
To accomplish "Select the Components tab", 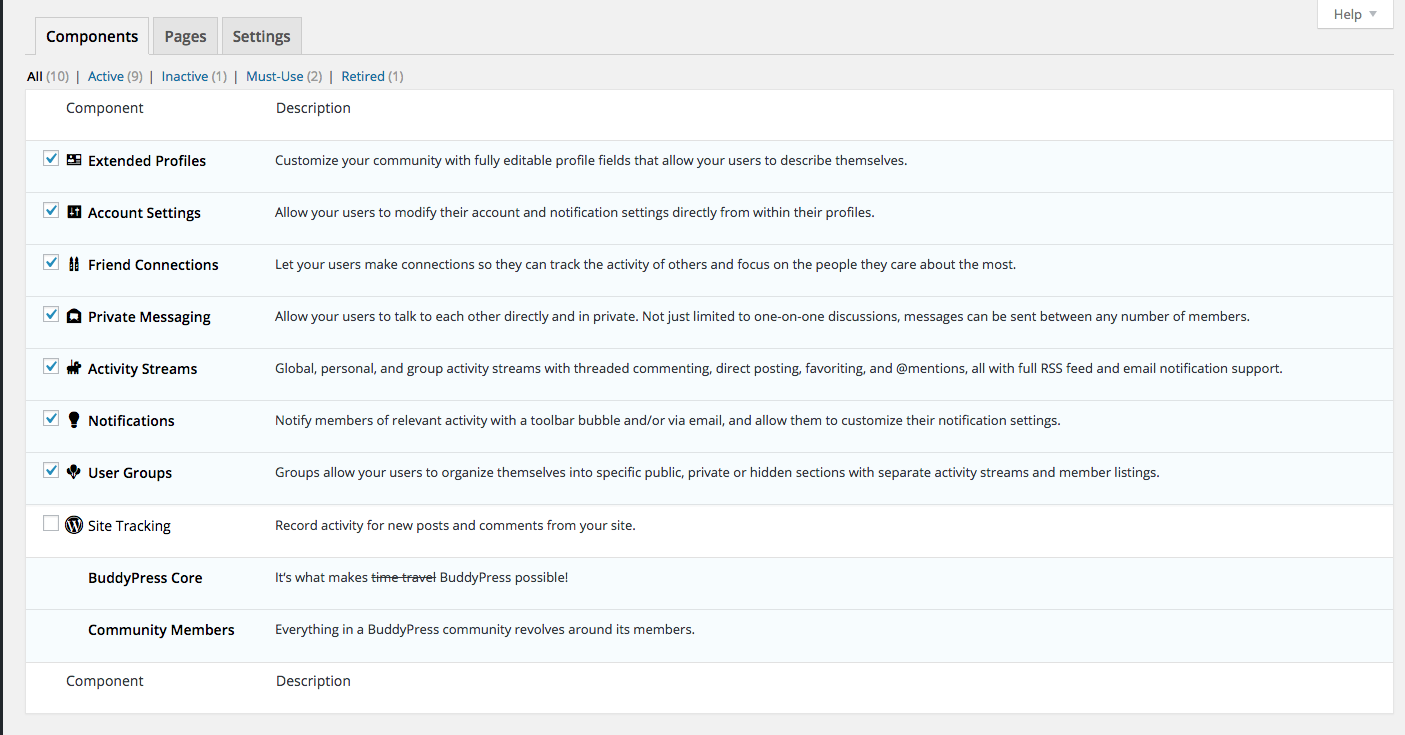I will pyautogui.click(x=92, y=36).
